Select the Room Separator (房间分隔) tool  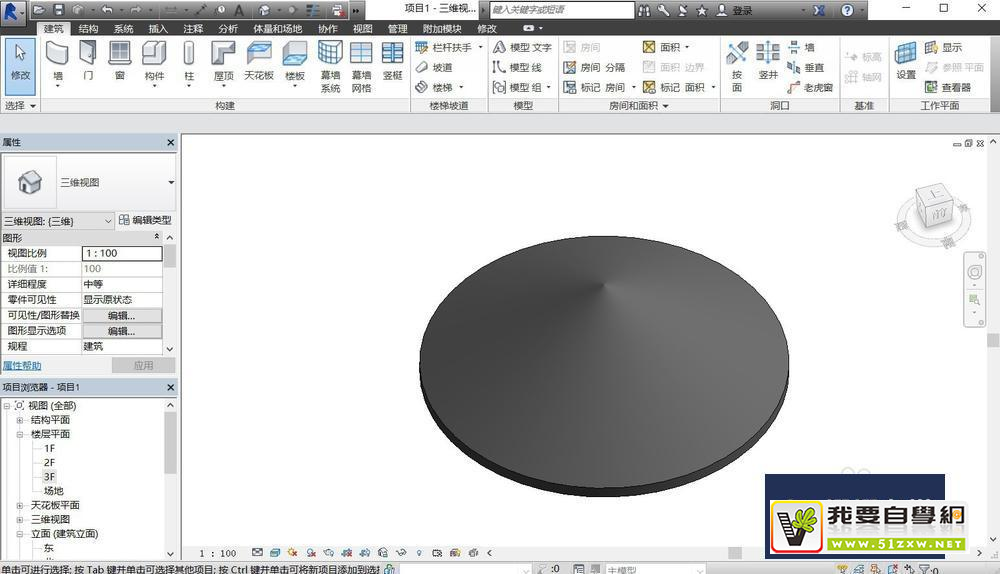click(x=594, y=67)
